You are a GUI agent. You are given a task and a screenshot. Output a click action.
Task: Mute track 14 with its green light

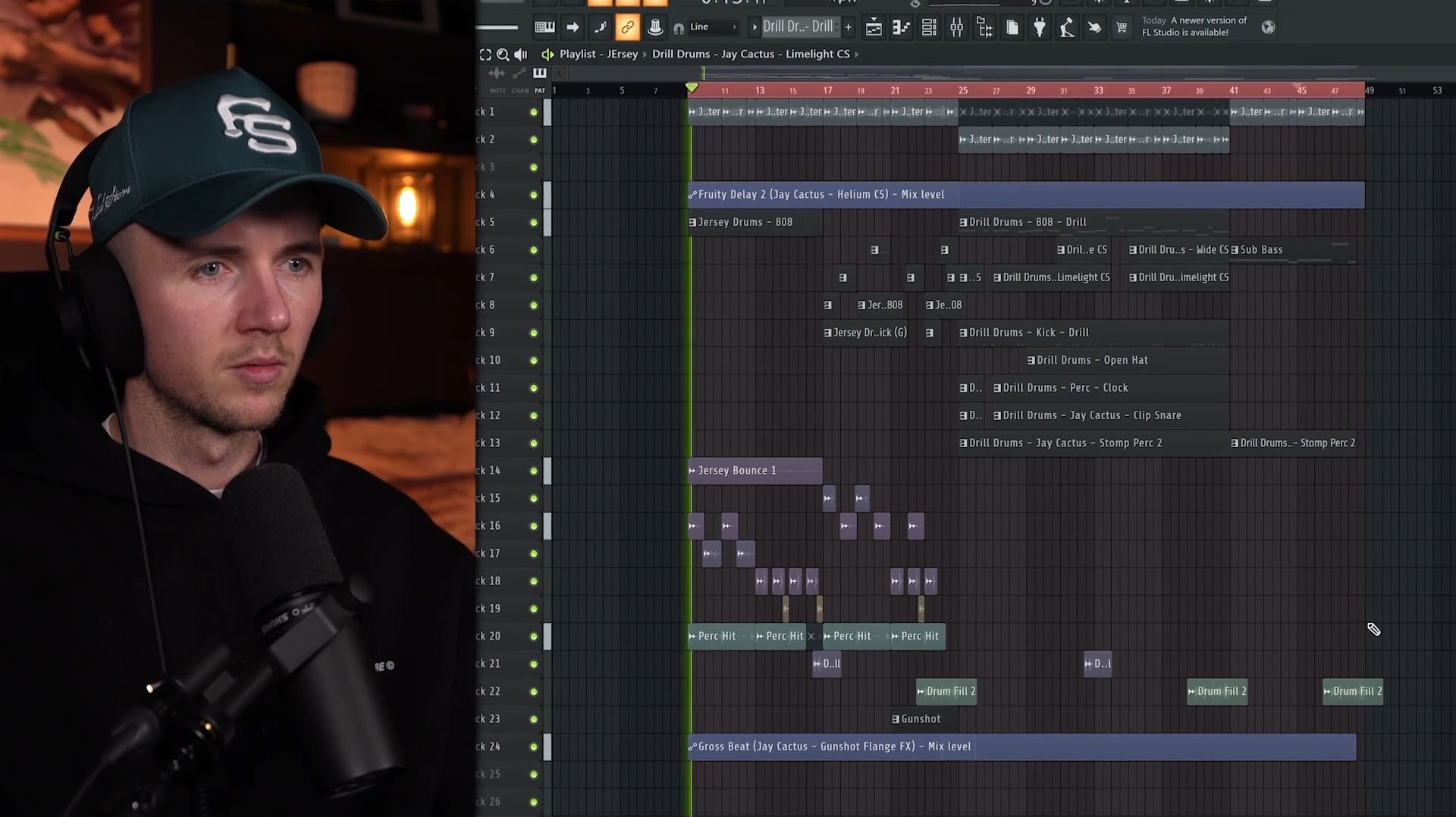point(534,471)
